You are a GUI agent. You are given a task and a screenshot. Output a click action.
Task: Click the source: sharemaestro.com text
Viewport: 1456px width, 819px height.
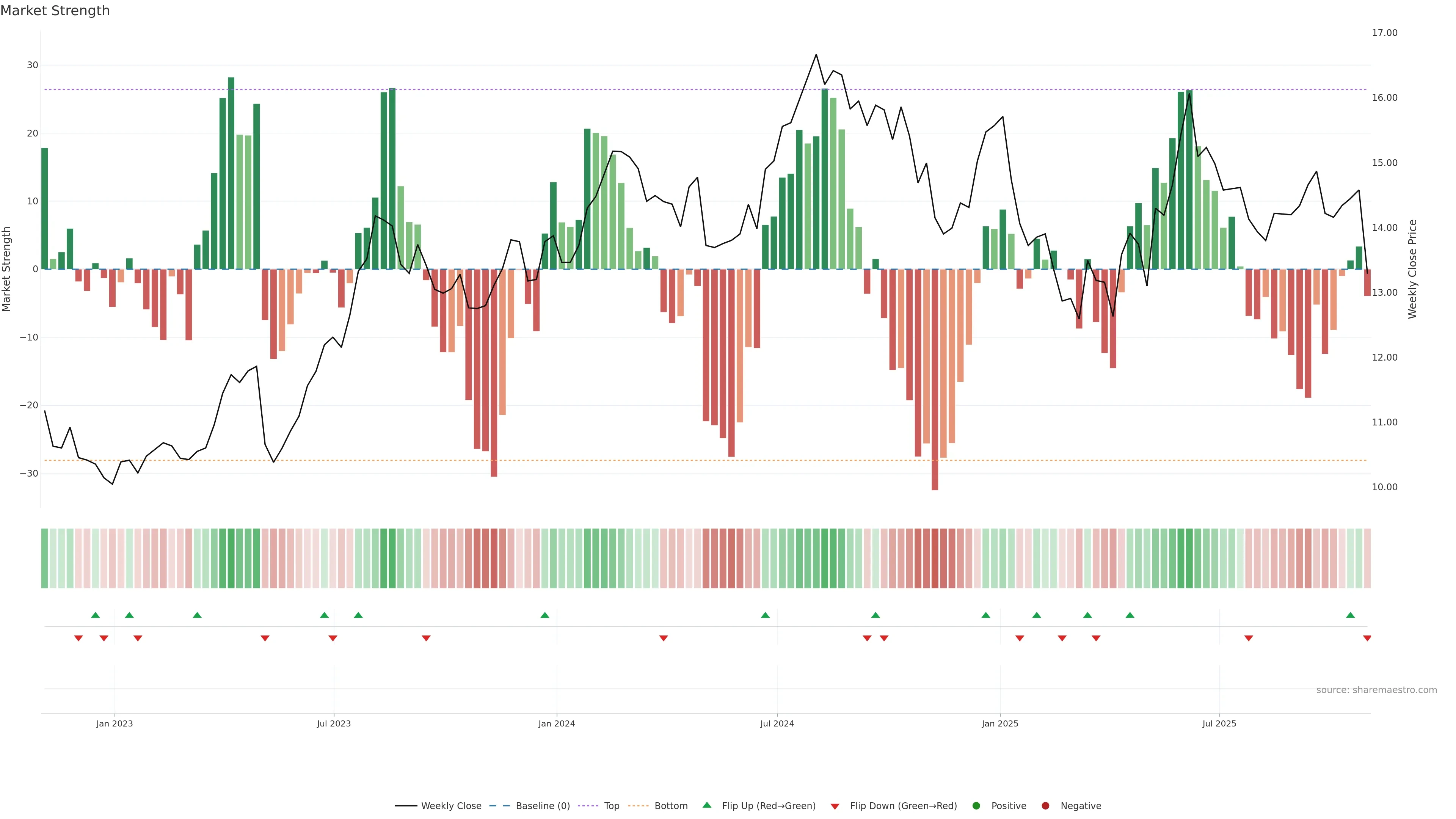pyautogui.click(x=1376, y=690)
